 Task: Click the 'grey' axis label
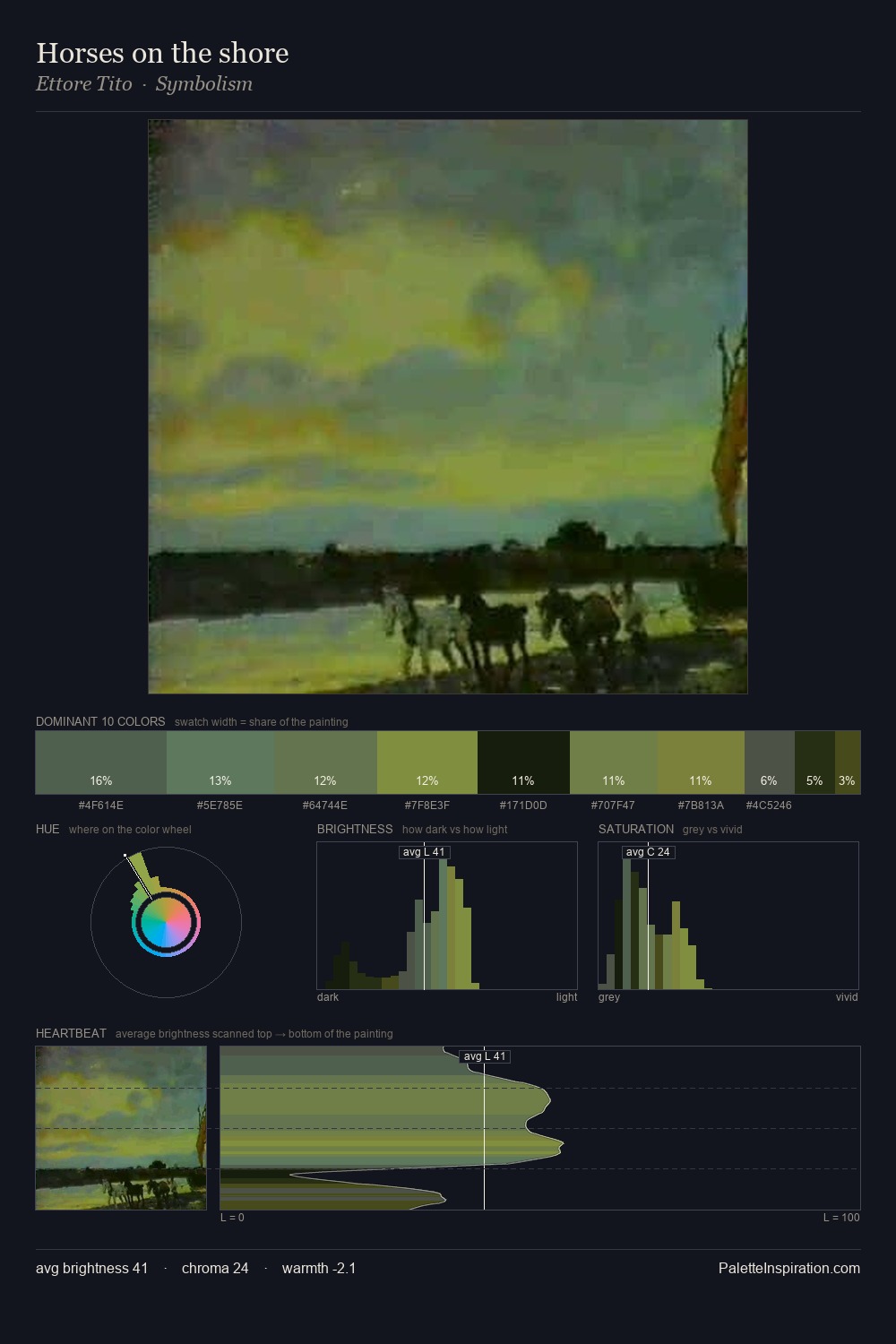609,996
